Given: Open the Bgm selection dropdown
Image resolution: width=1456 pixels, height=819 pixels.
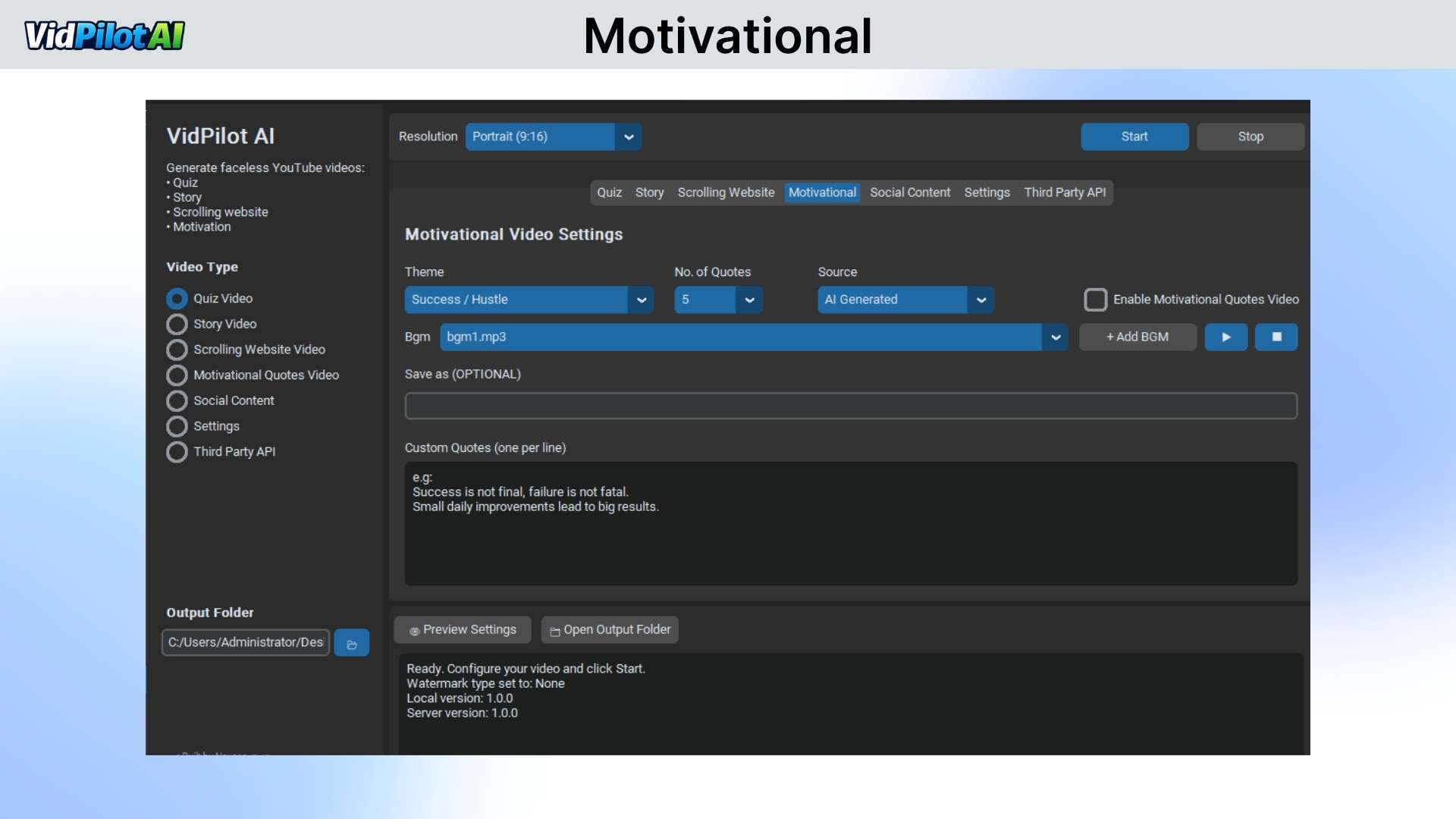Looking at the screenshot, I should click(1055, 337).
